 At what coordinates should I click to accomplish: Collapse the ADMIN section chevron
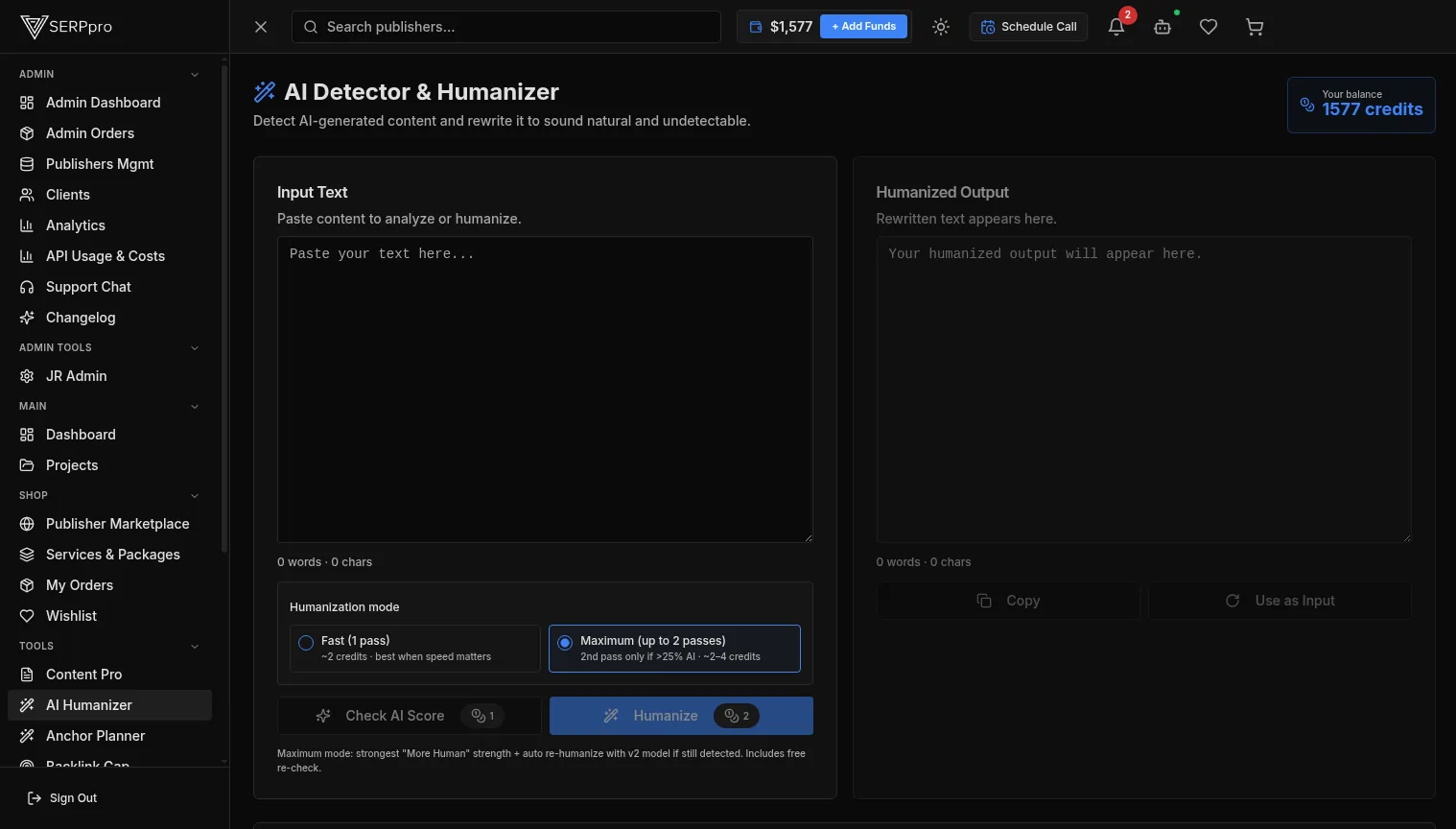[195, 75]
